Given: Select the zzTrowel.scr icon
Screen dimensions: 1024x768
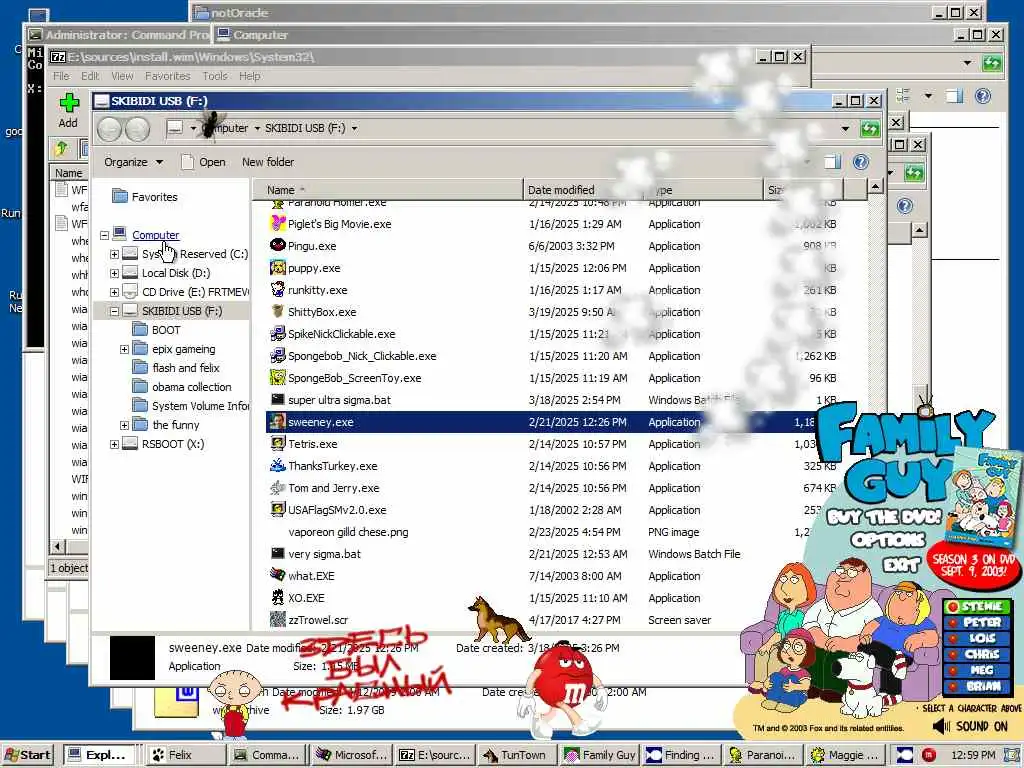Looking at the screenshot, I should point(278,619).
